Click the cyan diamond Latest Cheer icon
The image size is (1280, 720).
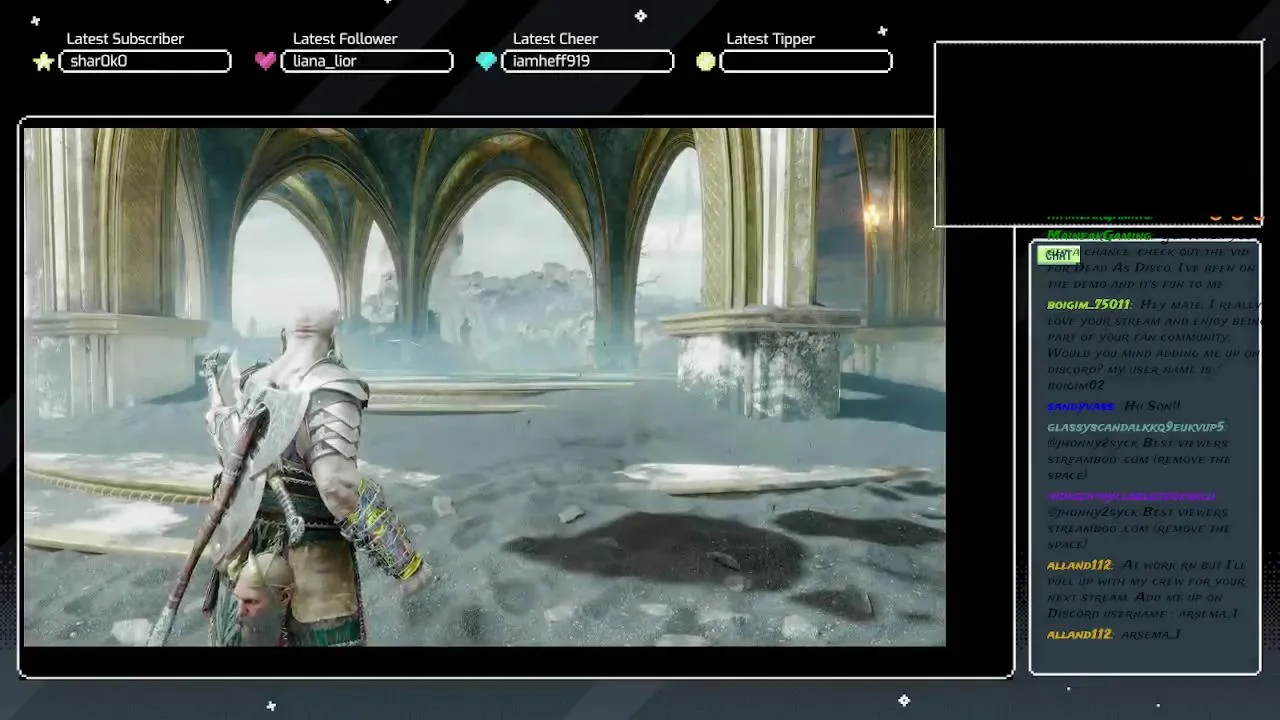coord(486,61)
